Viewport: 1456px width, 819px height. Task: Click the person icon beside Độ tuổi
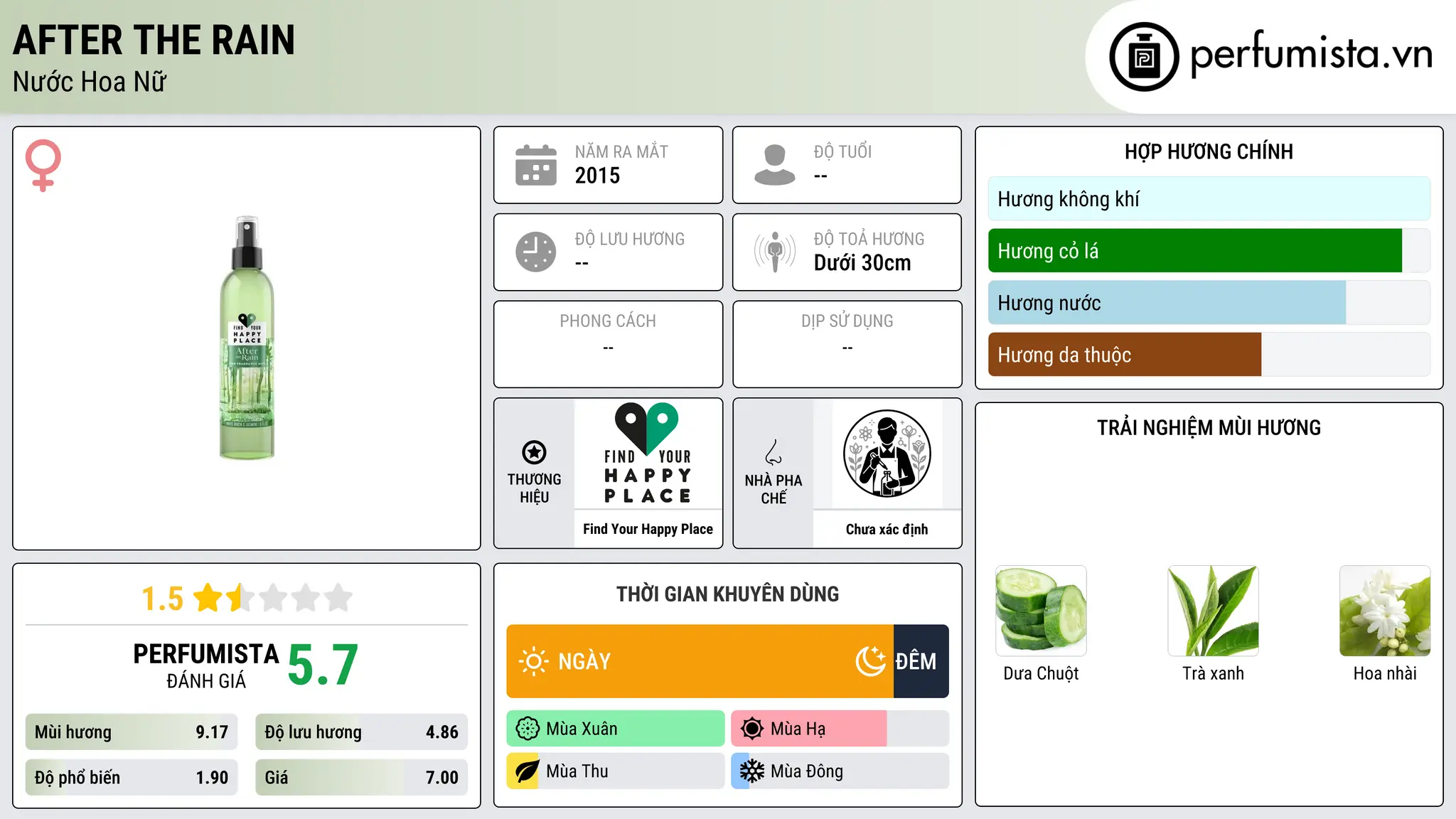[x=775, y=165]
